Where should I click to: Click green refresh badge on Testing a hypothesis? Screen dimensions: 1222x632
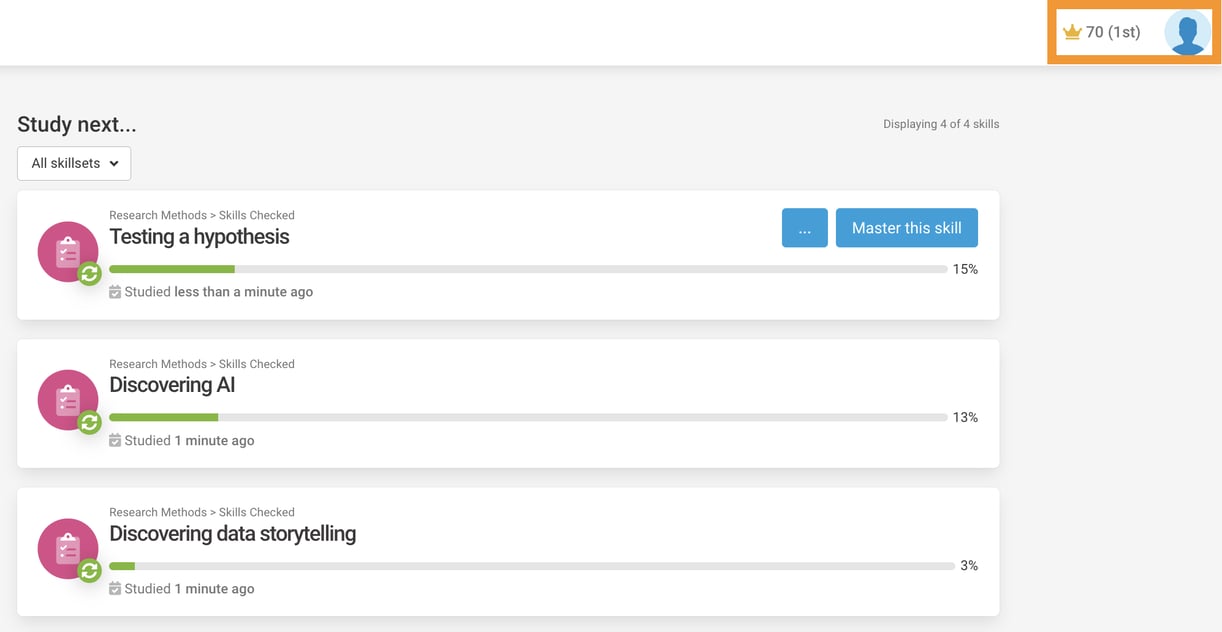(x=90, y=273)
